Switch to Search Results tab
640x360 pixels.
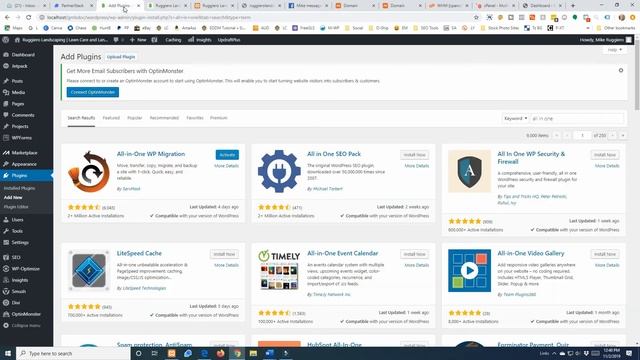pos(81,118)
